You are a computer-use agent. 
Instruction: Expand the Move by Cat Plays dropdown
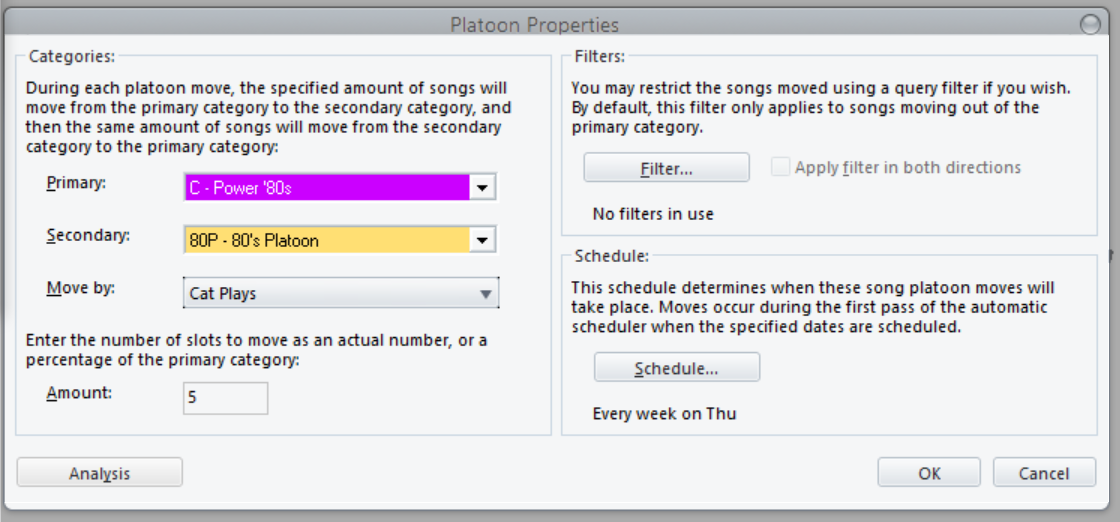coord(485,294)
